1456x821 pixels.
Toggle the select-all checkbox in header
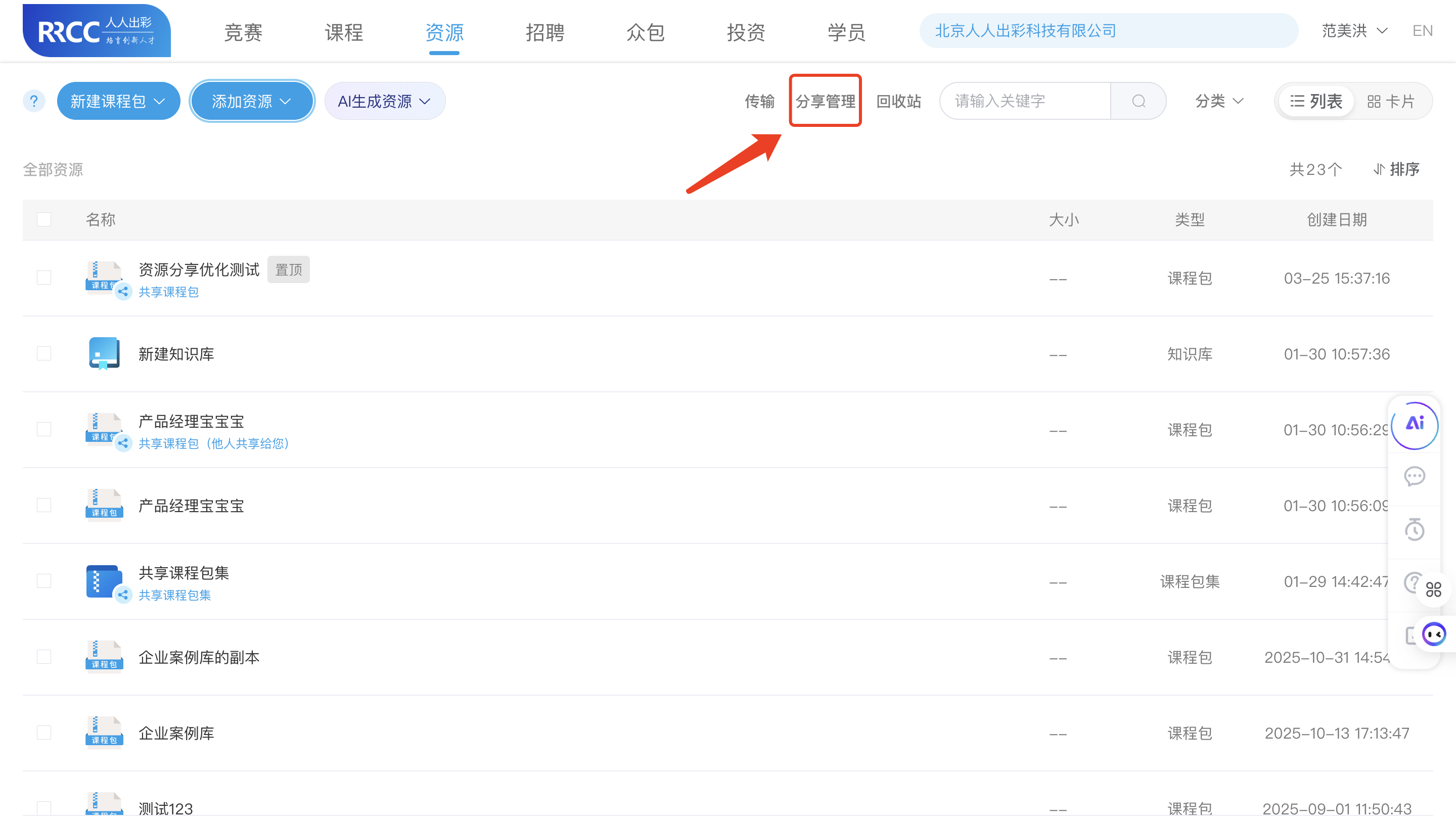click(44, 219)
